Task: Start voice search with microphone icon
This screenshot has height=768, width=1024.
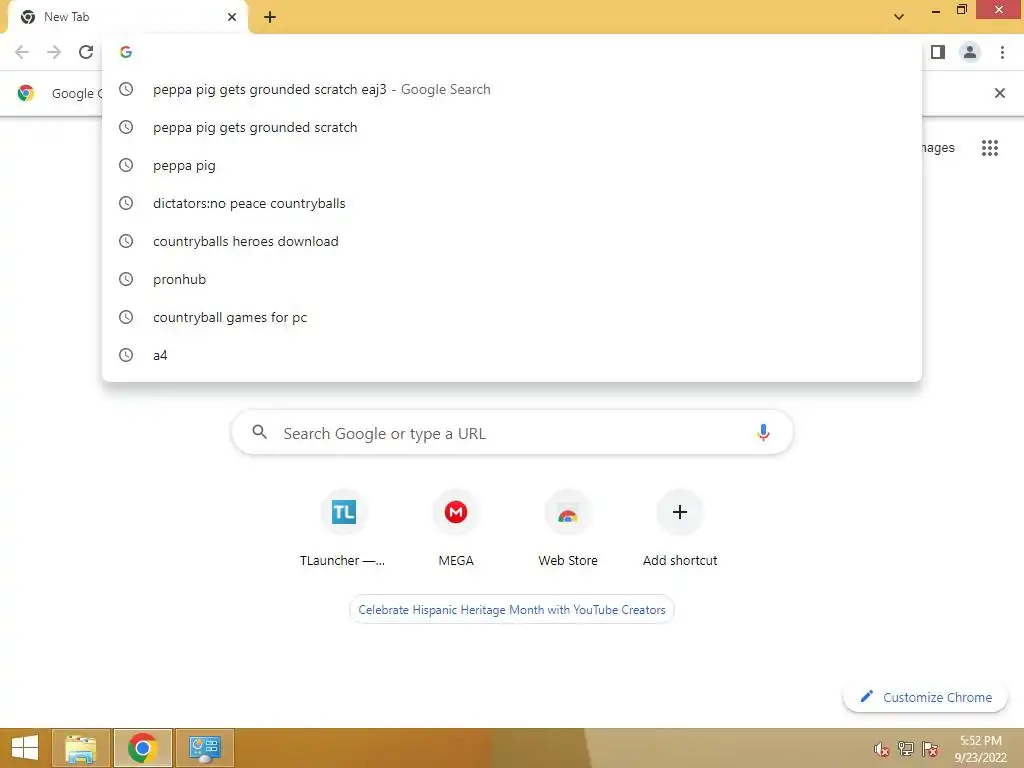Action: [763, 432]
